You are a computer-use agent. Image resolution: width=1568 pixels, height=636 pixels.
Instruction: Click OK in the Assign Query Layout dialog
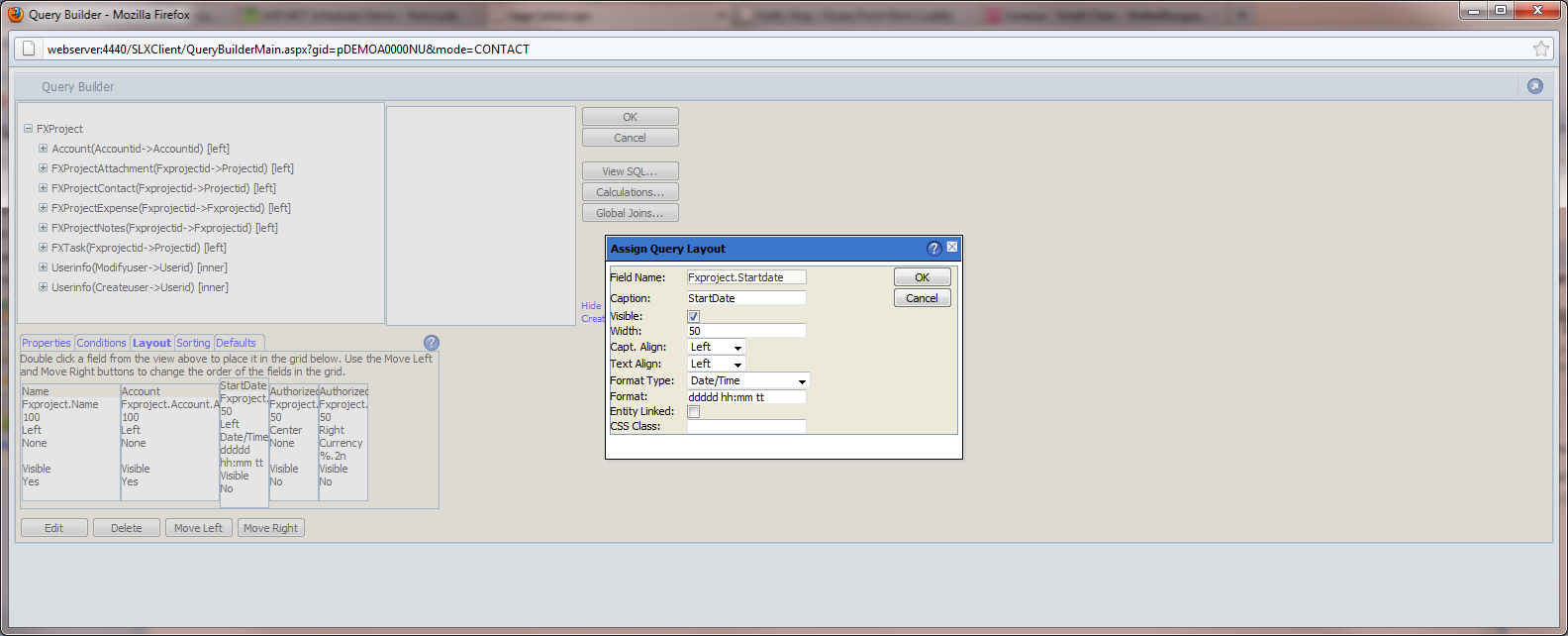pyautogui.click(x=922, y=277)
